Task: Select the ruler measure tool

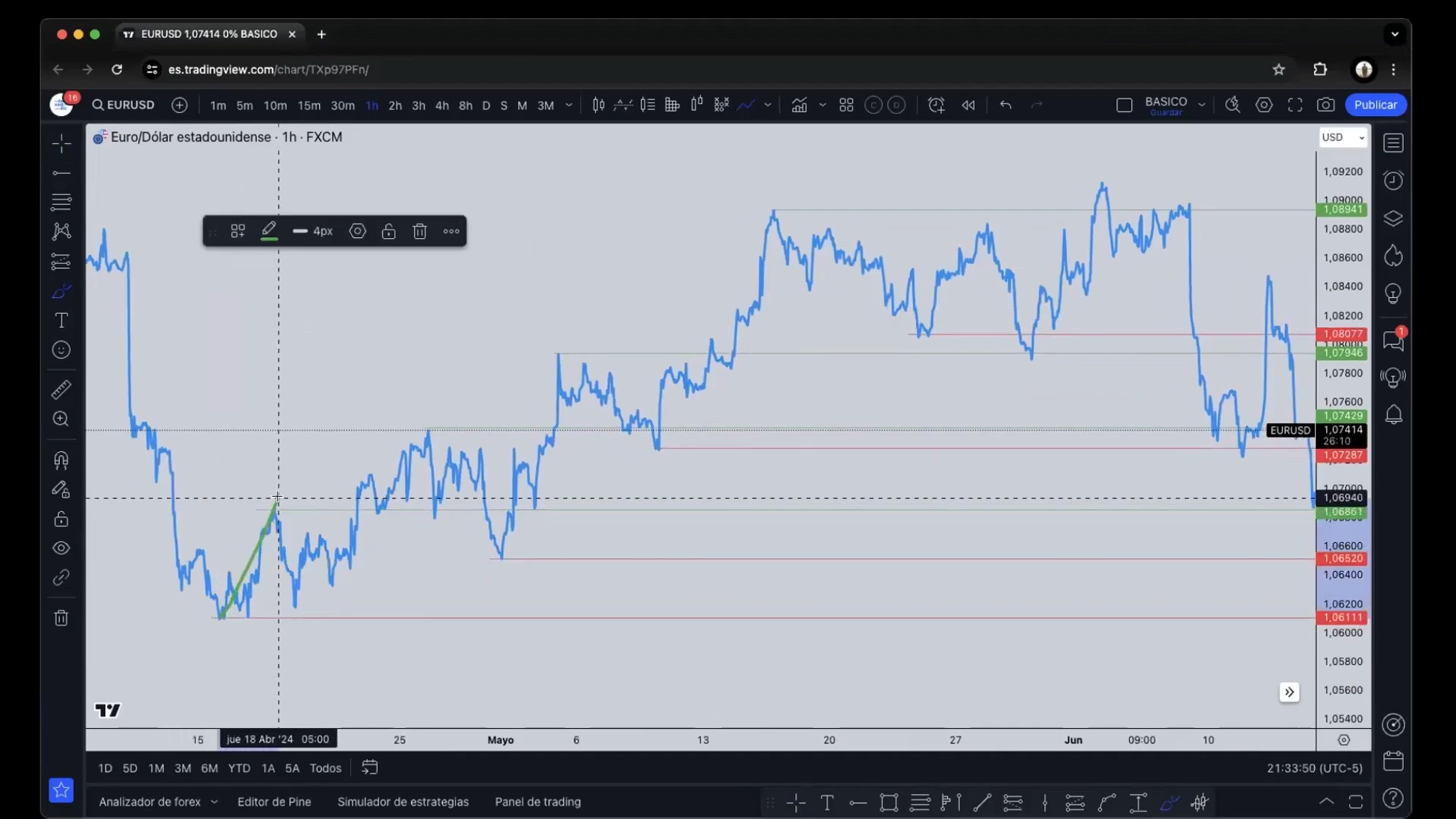Action: [61, 389]
